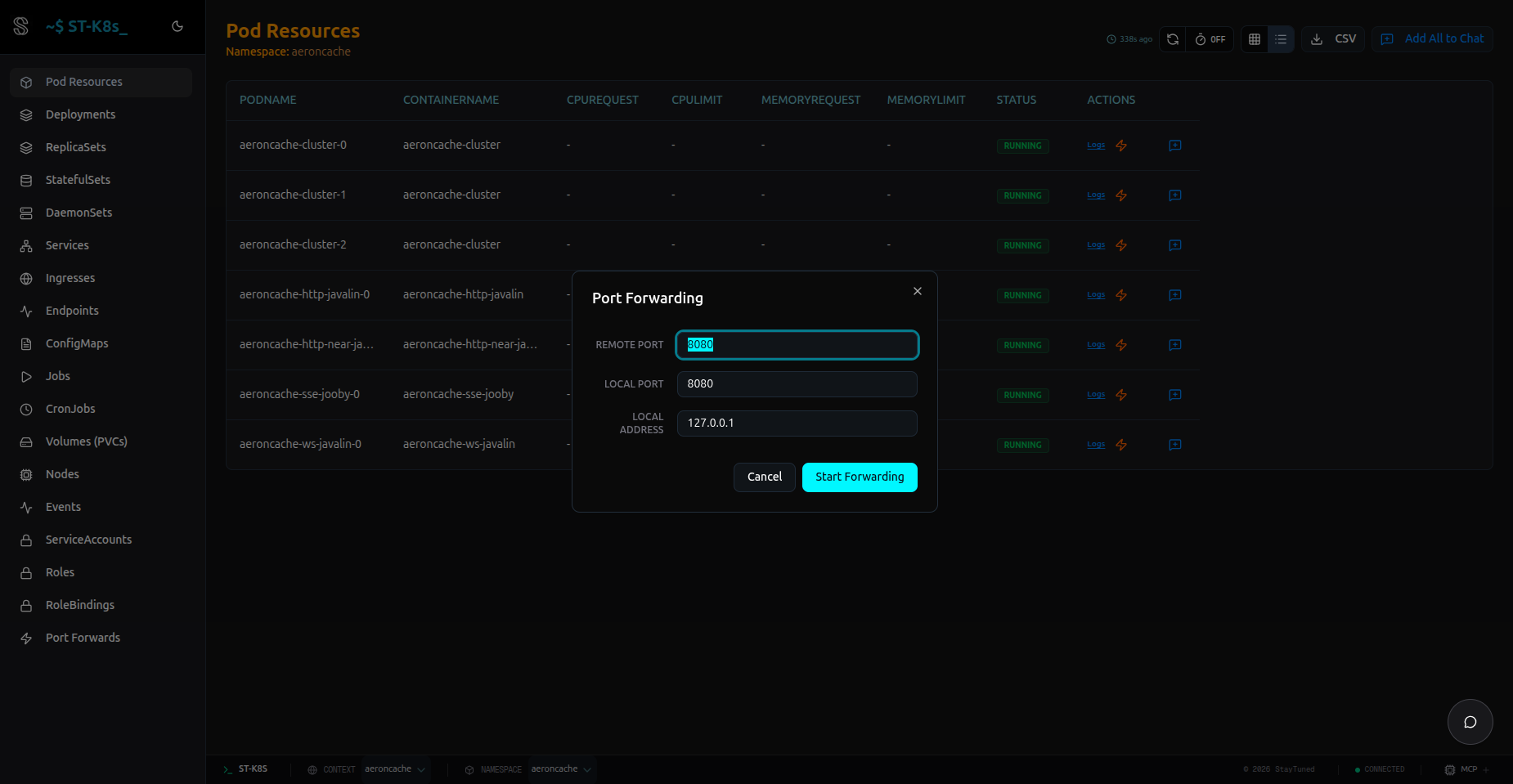Click Add All to Chat
This screenshot has height=784, width=1513.
pos(1432,39)
